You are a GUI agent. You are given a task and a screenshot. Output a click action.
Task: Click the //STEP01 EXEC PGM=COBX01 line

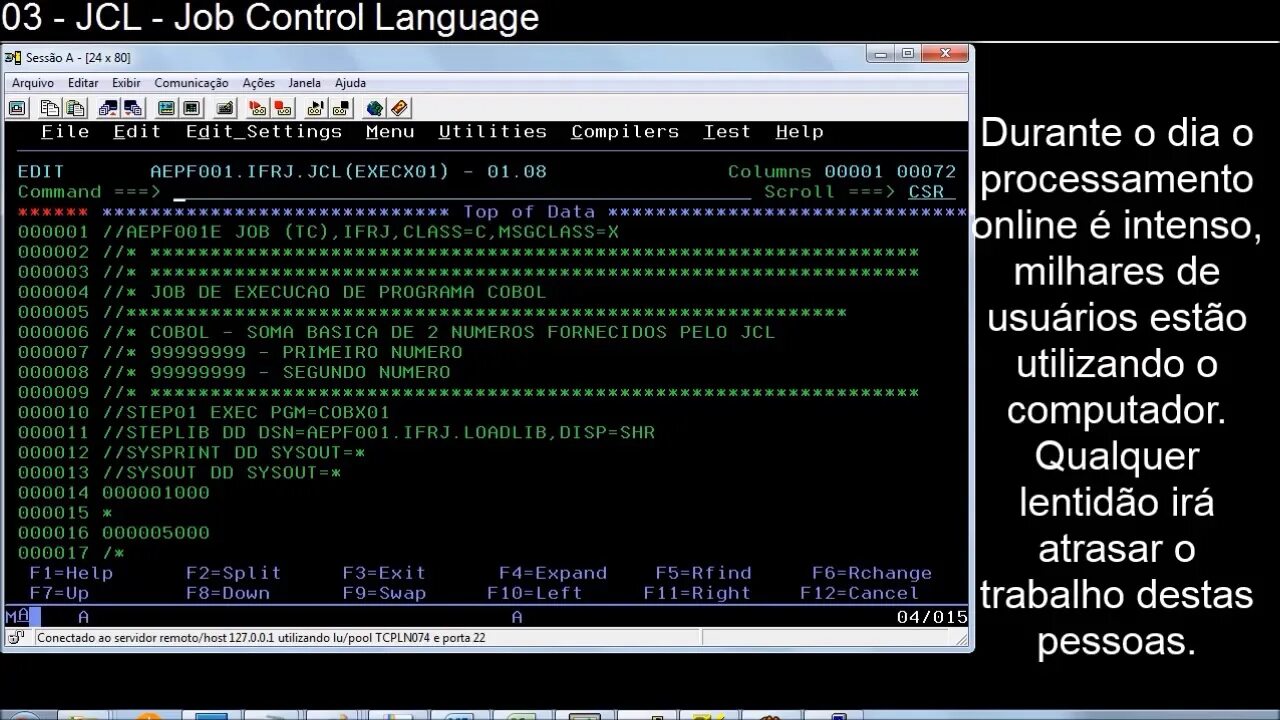[x=246, y=412]
